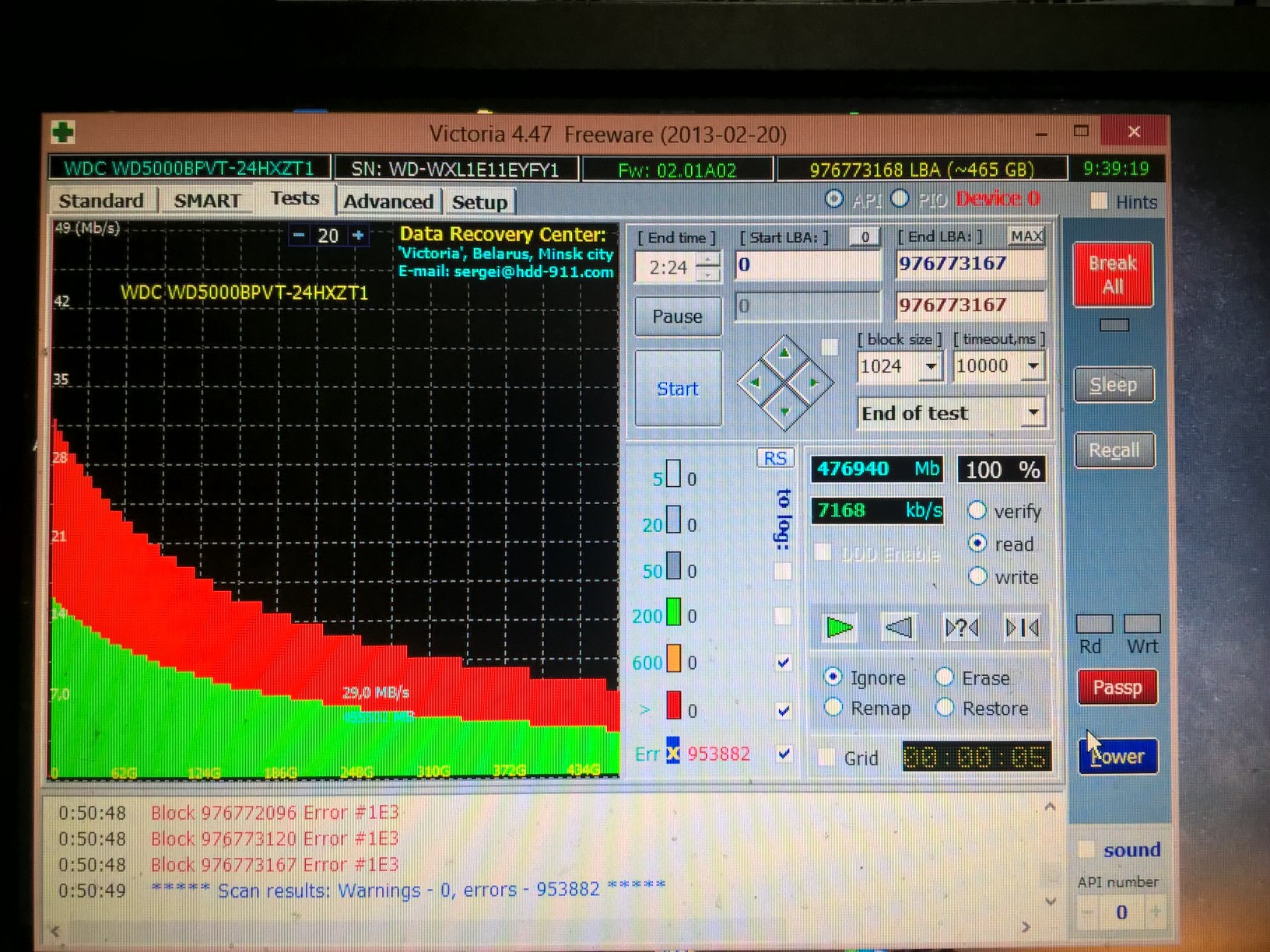
Task: Click the butterfly seek mode icon
Action: pos(1022,627)
